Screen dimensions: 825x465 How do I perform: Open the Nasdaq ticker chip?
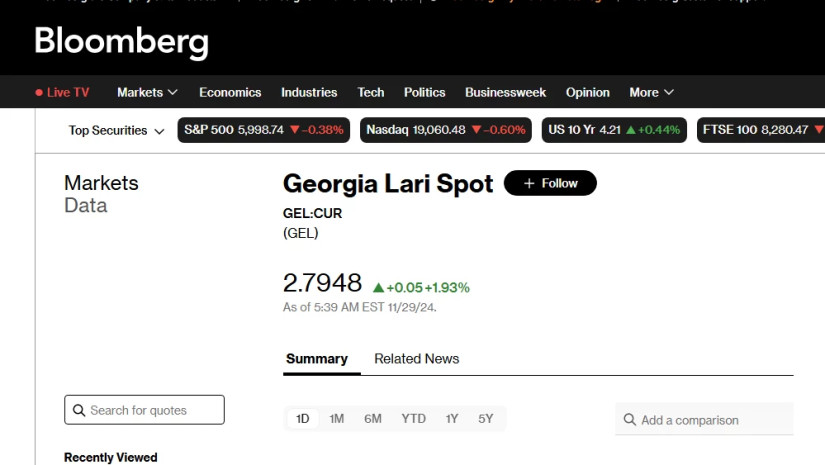[x=445, y=130]
